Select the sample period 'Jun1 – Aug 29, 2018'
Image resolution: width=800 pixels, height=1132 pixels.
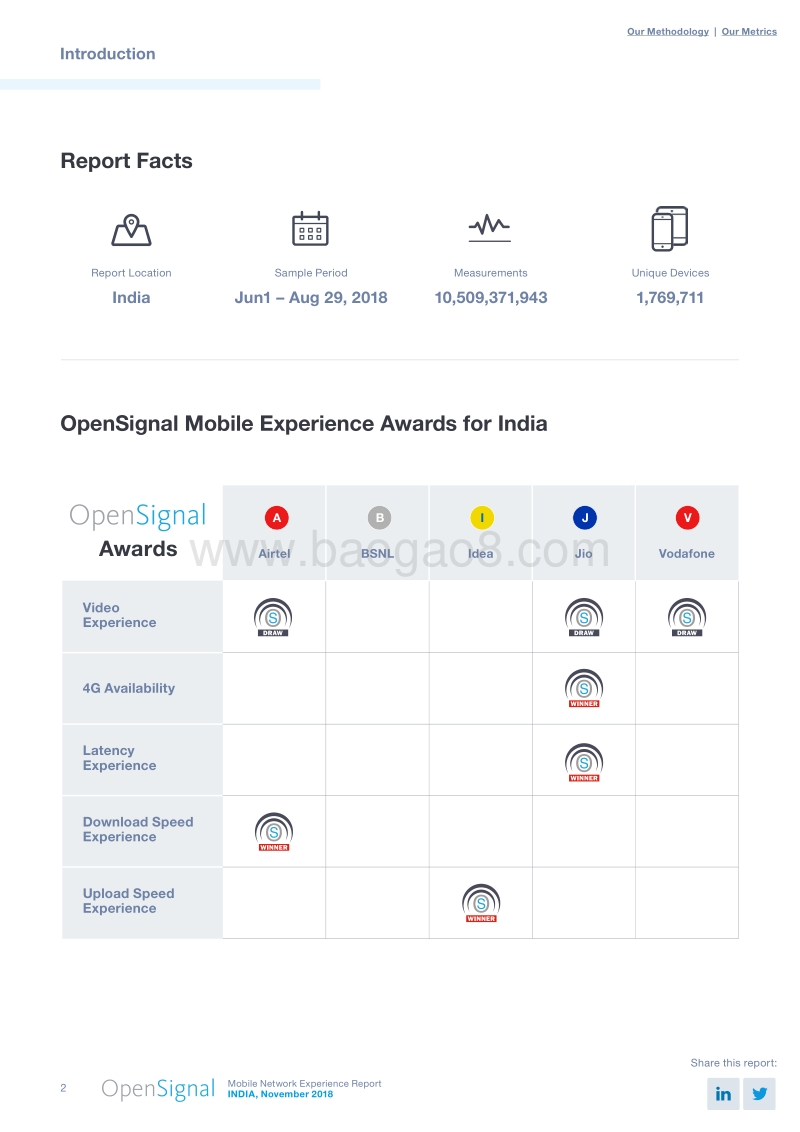click(311, 297)
